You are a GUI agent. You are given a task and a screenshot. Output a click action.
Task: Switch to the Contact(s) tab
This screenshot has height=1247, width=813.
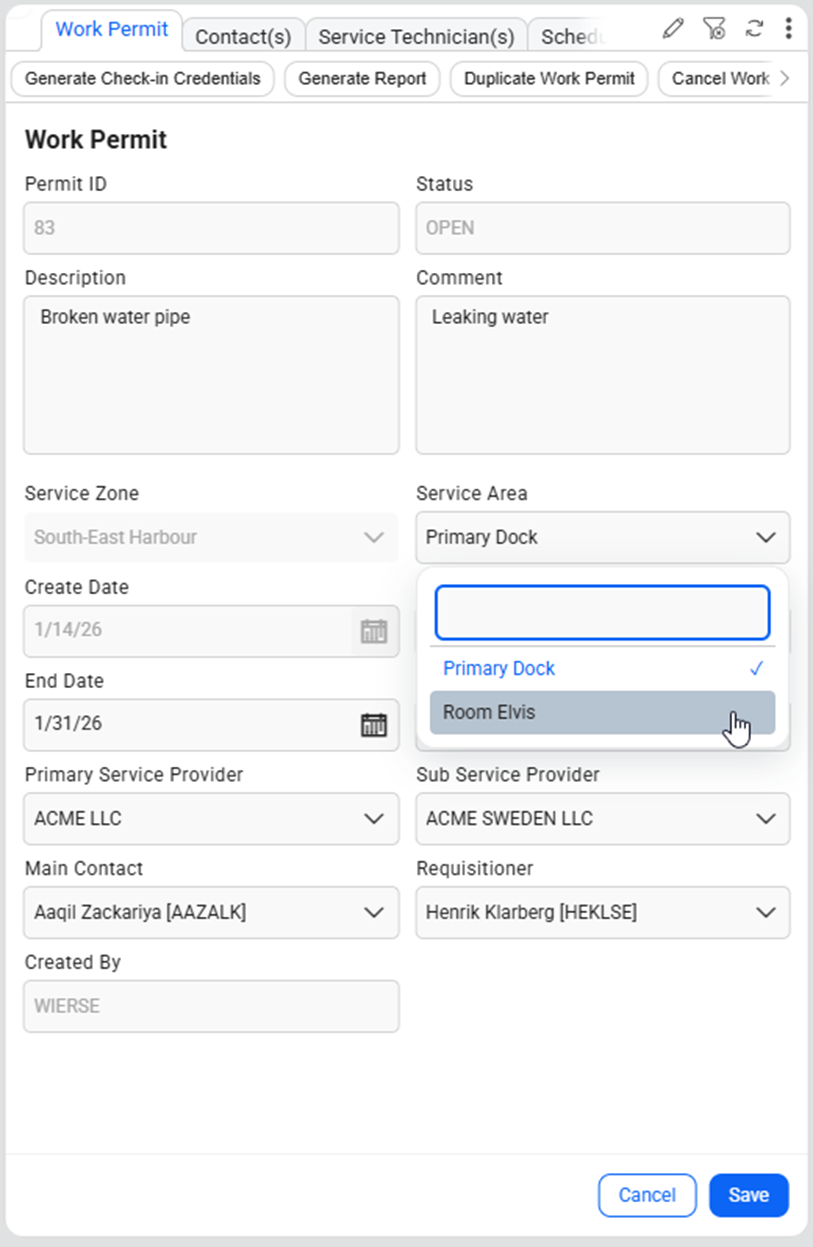(243, 37)
